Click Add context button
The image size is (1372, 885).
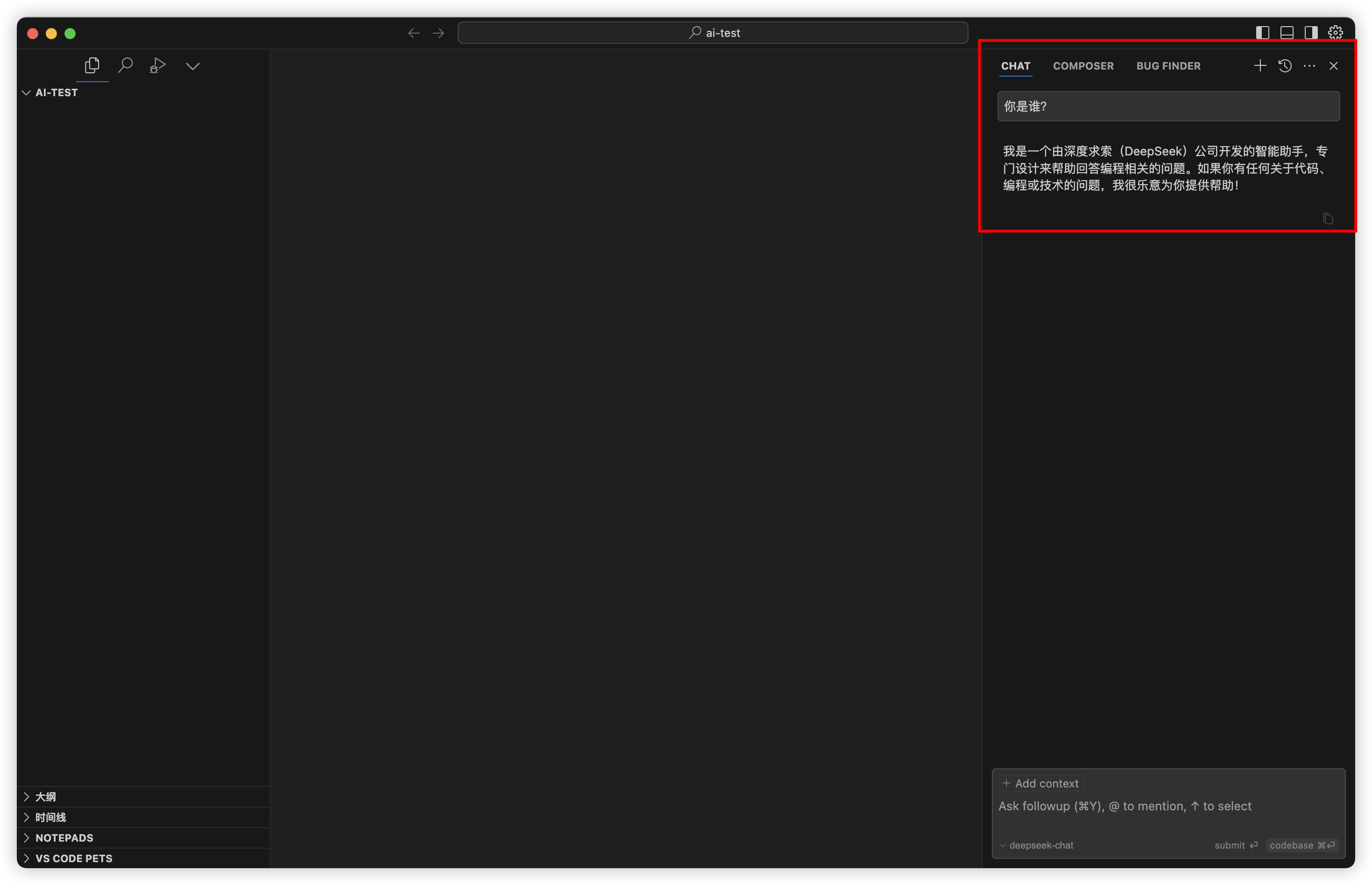pos(1041,783)
